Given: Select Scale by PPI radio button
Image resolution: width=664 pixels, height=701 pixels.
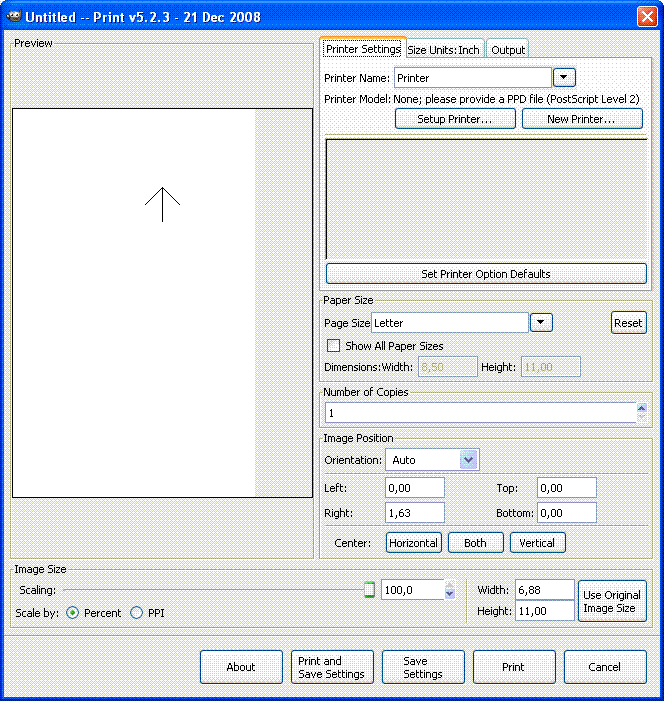Looking at the screenshot, I should (x=136, y=612).
